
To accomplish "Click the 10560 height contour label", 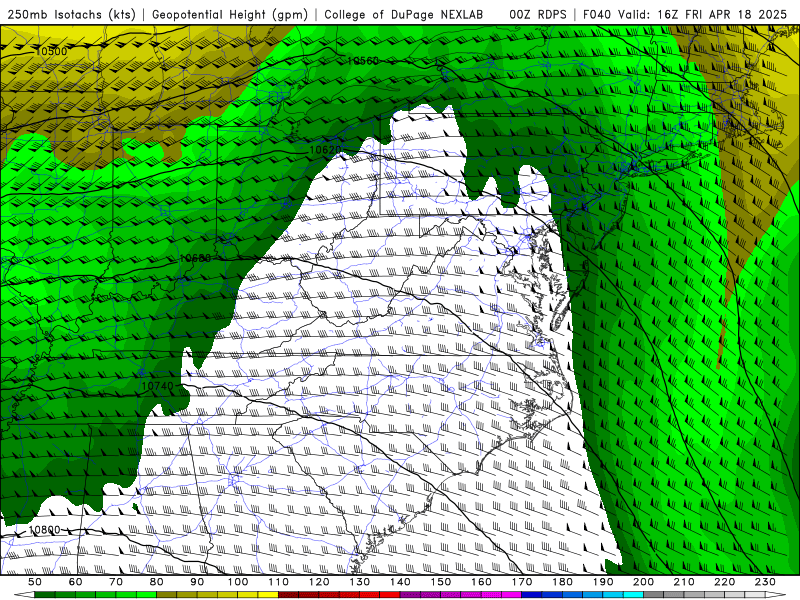I will 363,61.
